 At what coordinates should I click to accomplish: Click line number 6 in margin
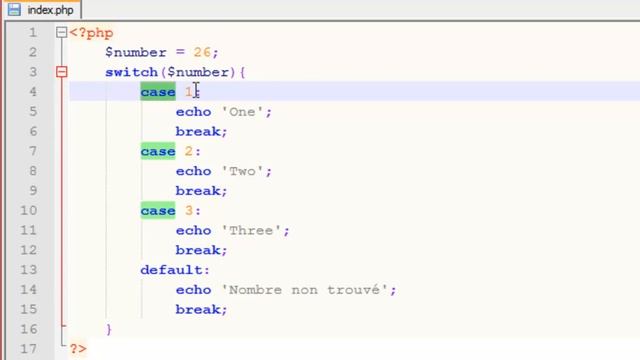(33, 131)
